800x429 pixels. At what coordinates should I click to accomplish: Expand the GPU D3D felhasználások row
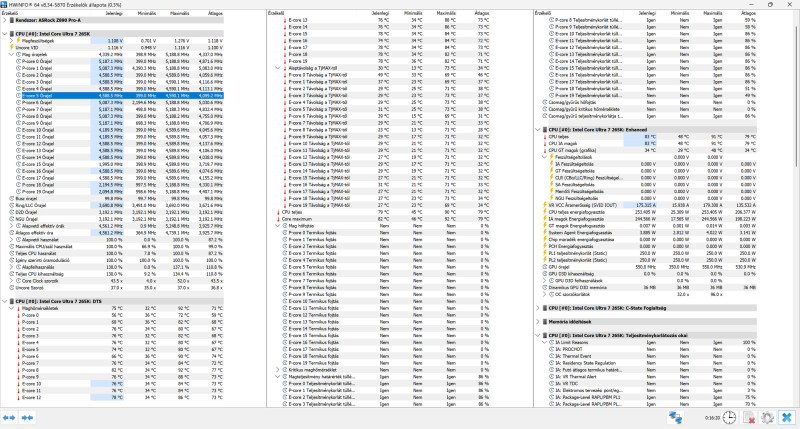tap(544, 281)
